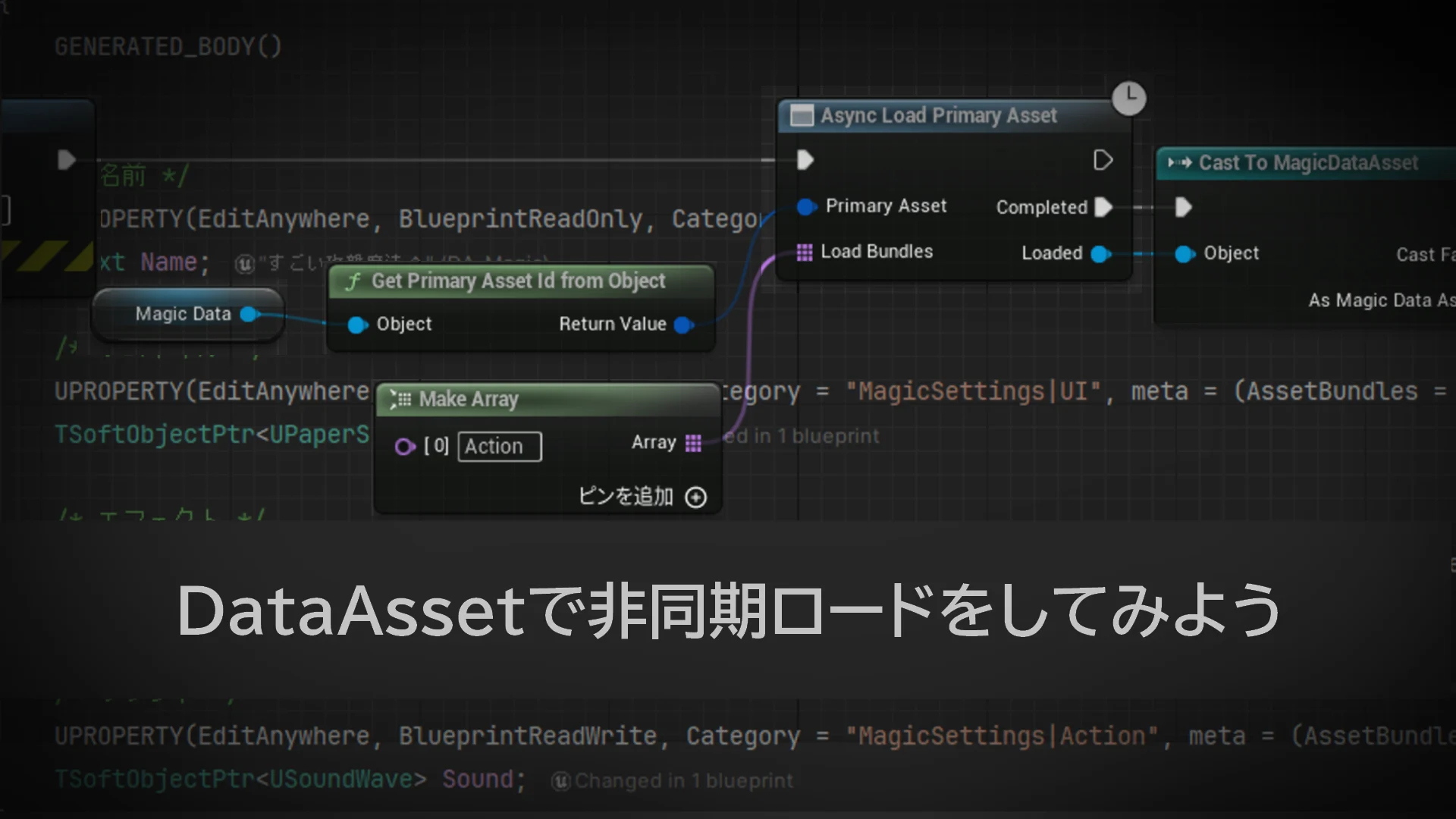Image resolution: width=1456 pixels, height=819 pixels.
Task: Click the add pin plus icon
Action: (695, 497)
